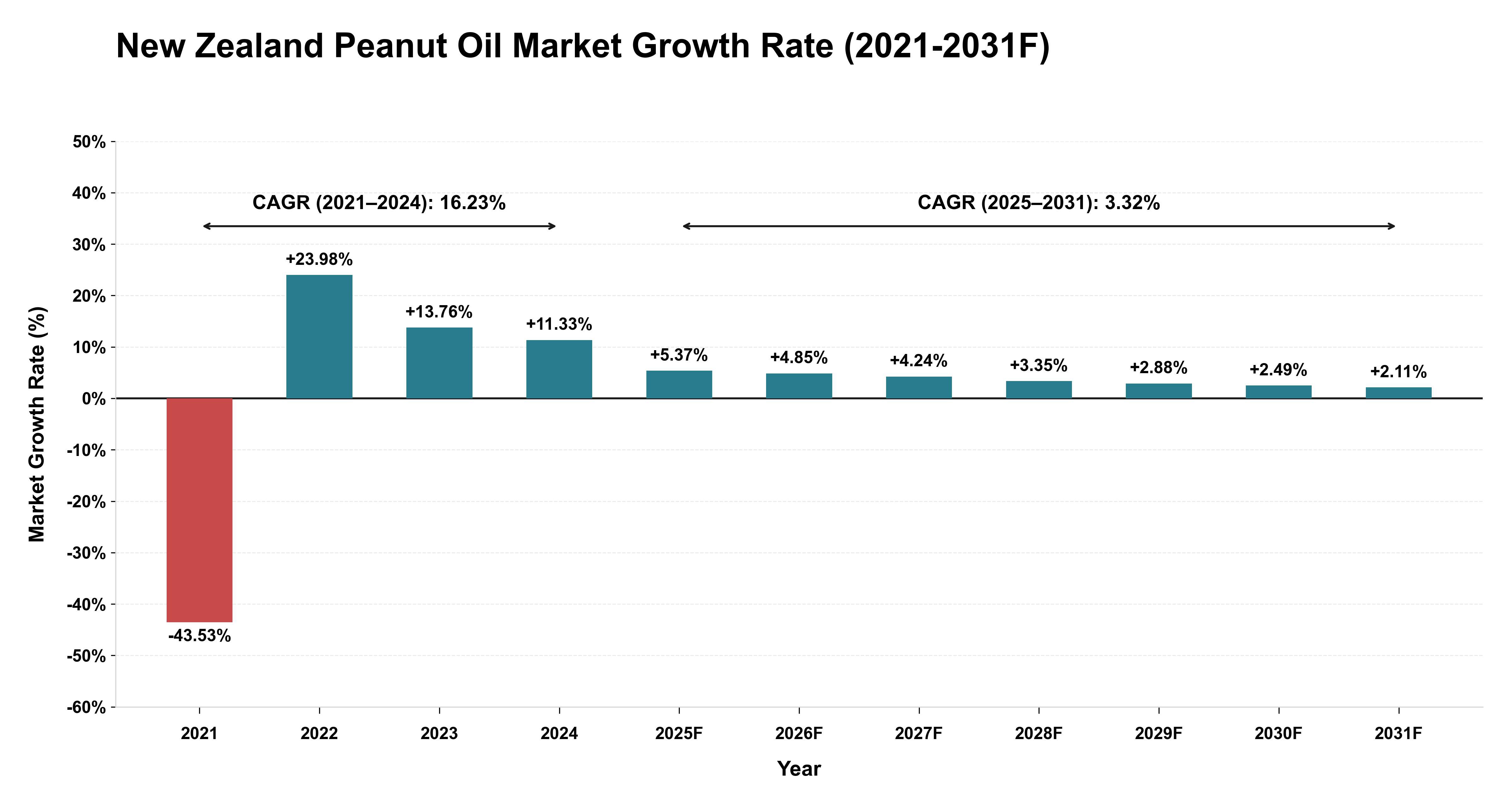Click the '-20%' y-axis tick label

coord(86,502)
